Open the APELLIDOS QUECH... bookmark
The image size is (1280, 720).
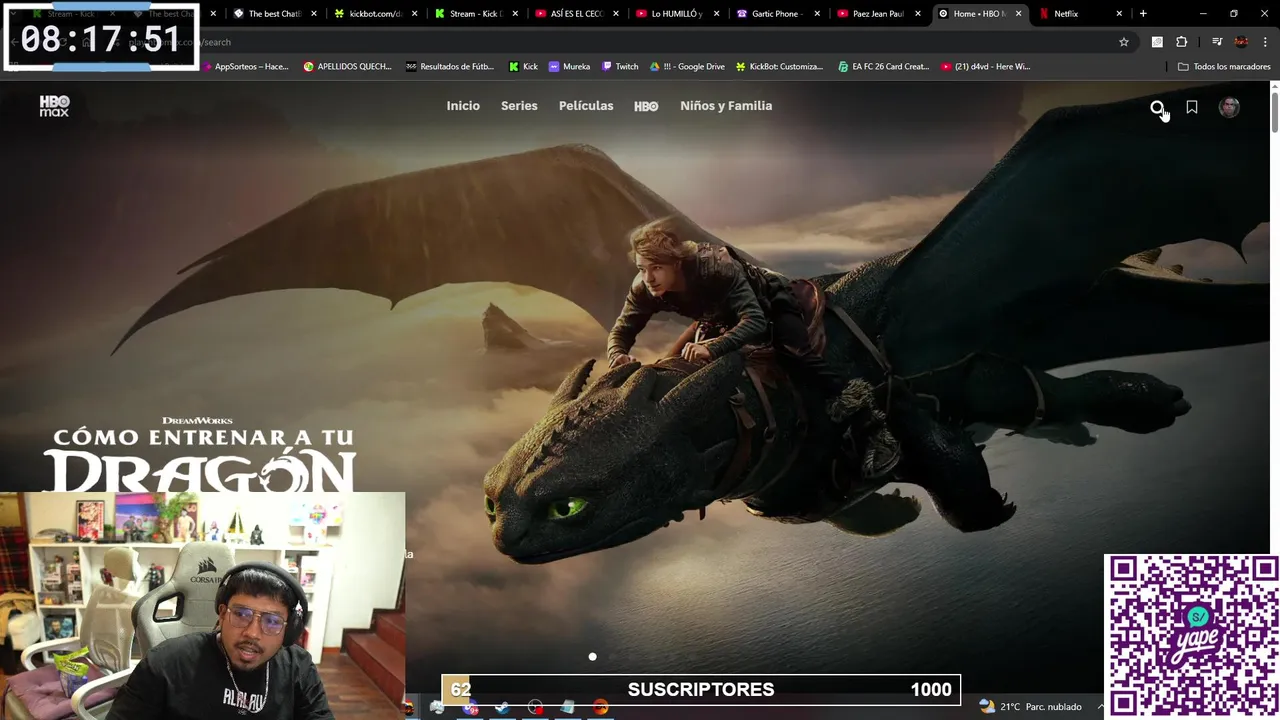pyautogui.click(x=347, y=67)
